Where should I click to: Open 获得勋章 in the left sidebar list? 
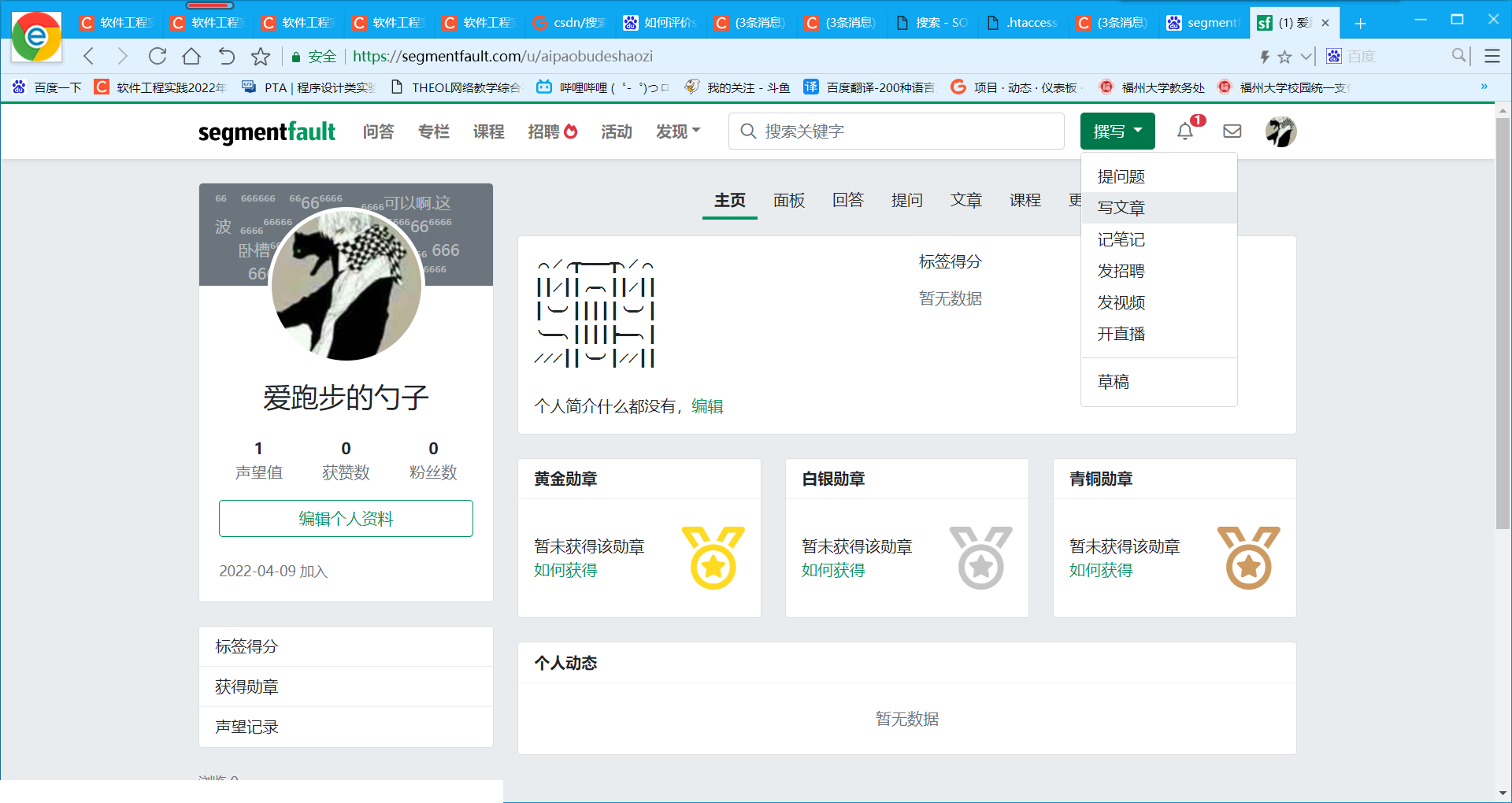click(x=346, y=686)
